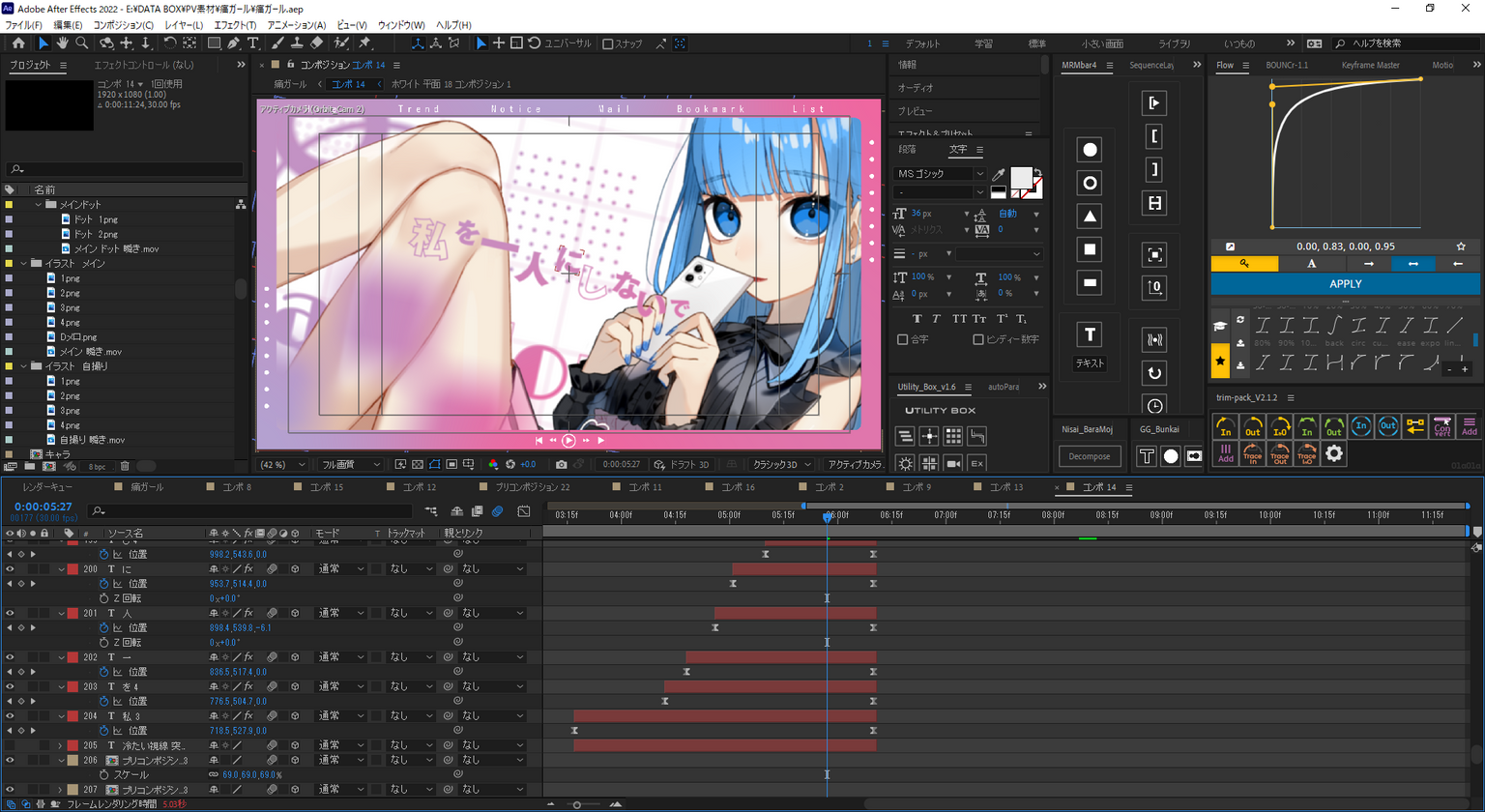Switch to the コンポ 13 timeline tab
The height and width of the screenshot is (812, 1485).
1005,487
